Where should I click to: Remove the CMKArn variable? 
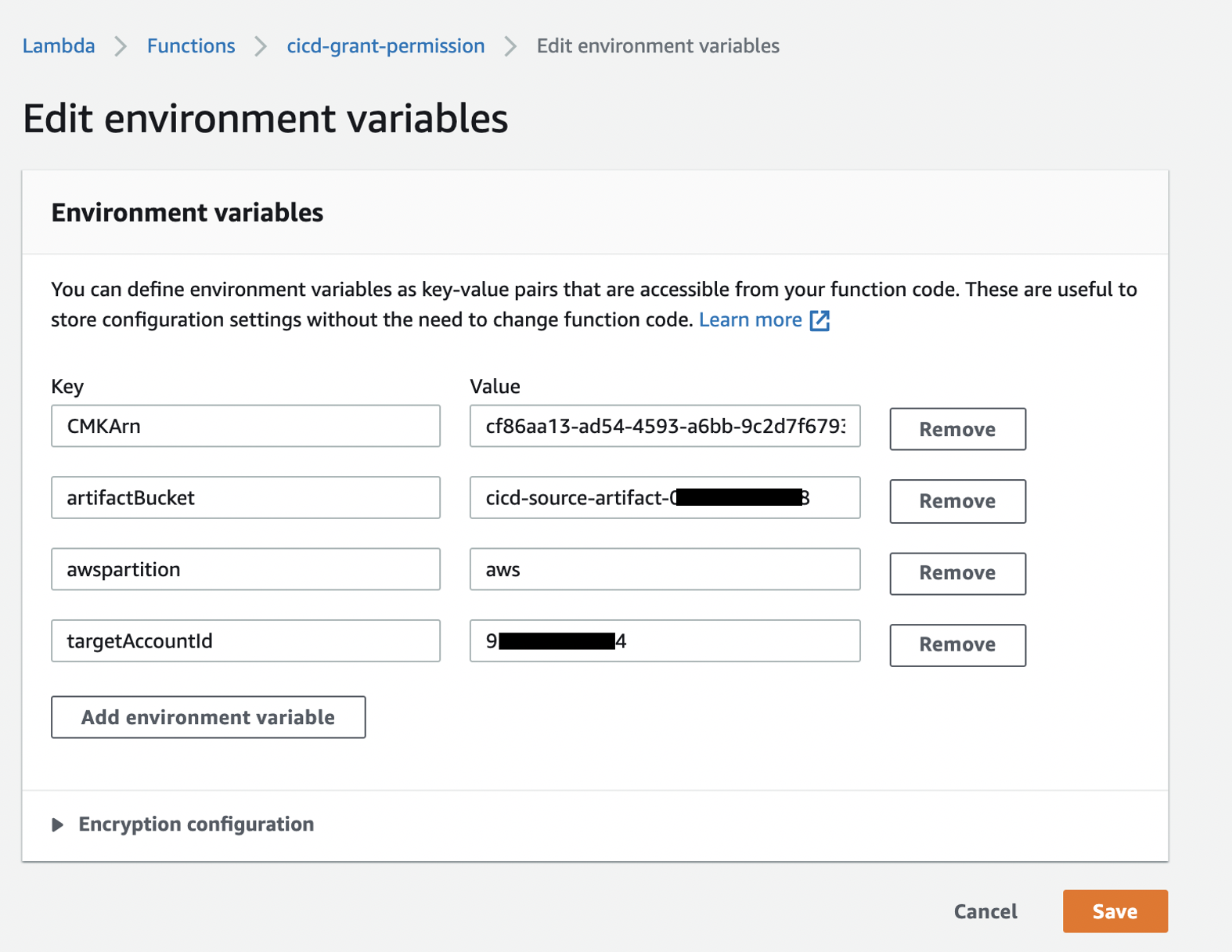957,429
